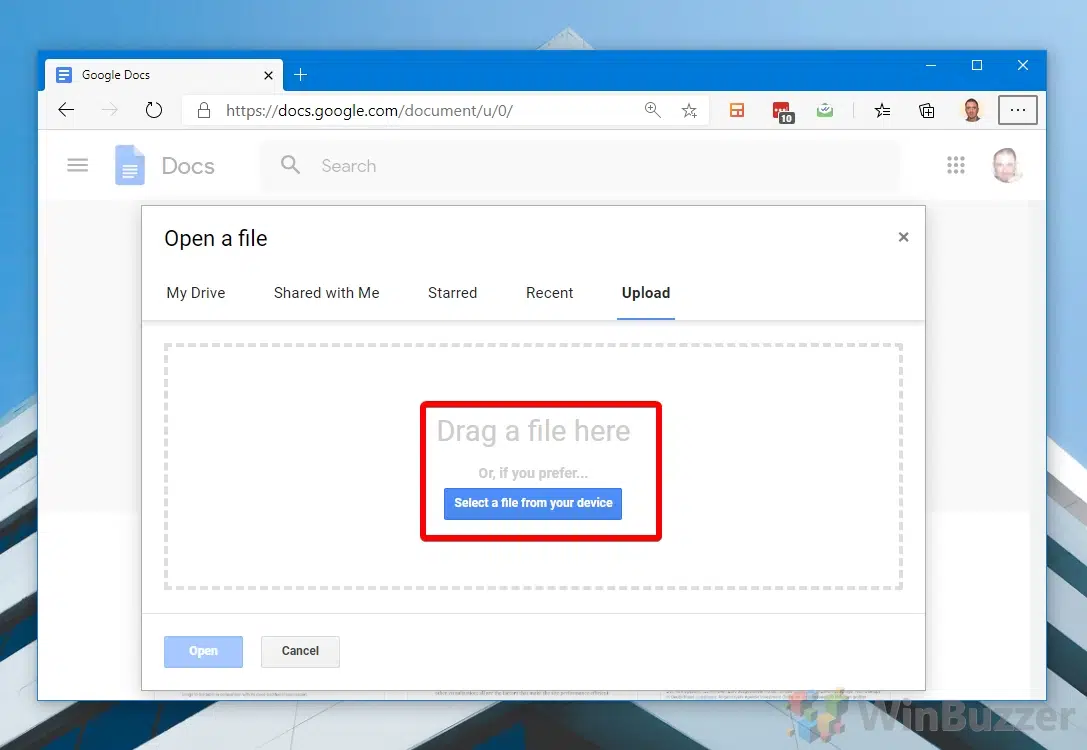Switch to the My Drive tab

pos(195,293)
